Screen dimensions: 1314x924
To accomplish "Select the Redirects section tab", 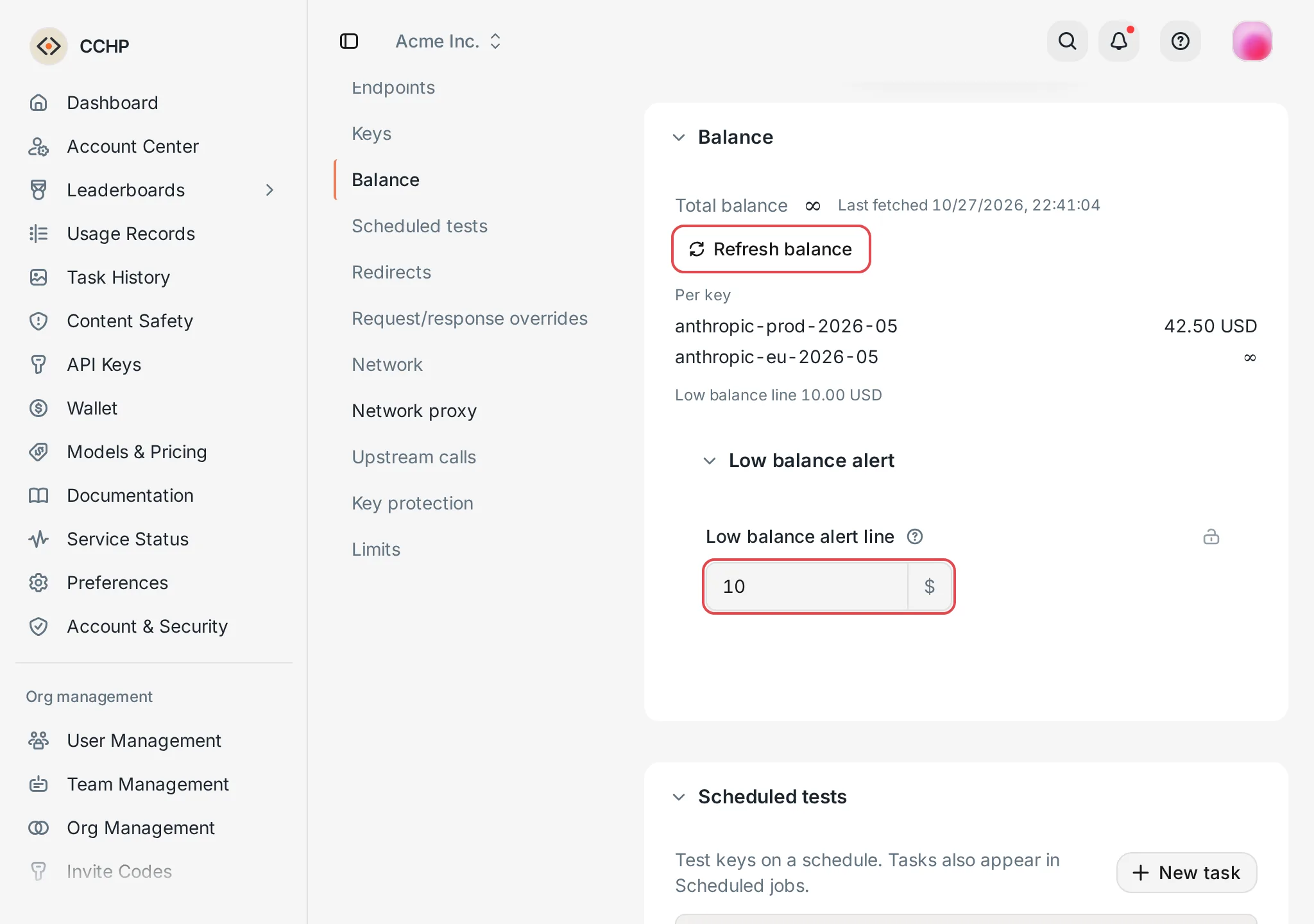I will pos(391,272).
